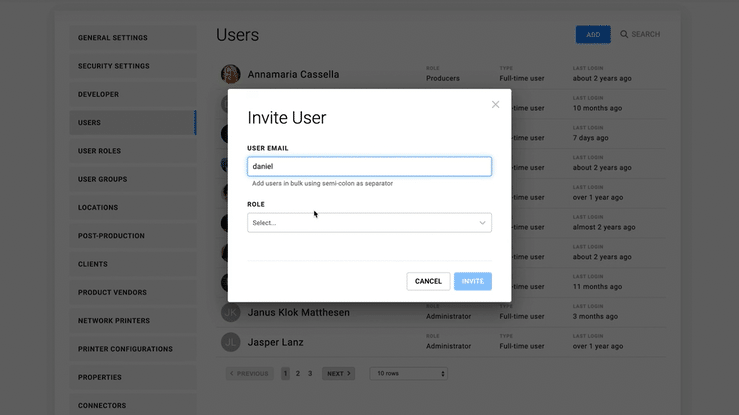Click '7 days ago' last login
The height and width of the screenshot is (415, 739).
tap(590, 138)
